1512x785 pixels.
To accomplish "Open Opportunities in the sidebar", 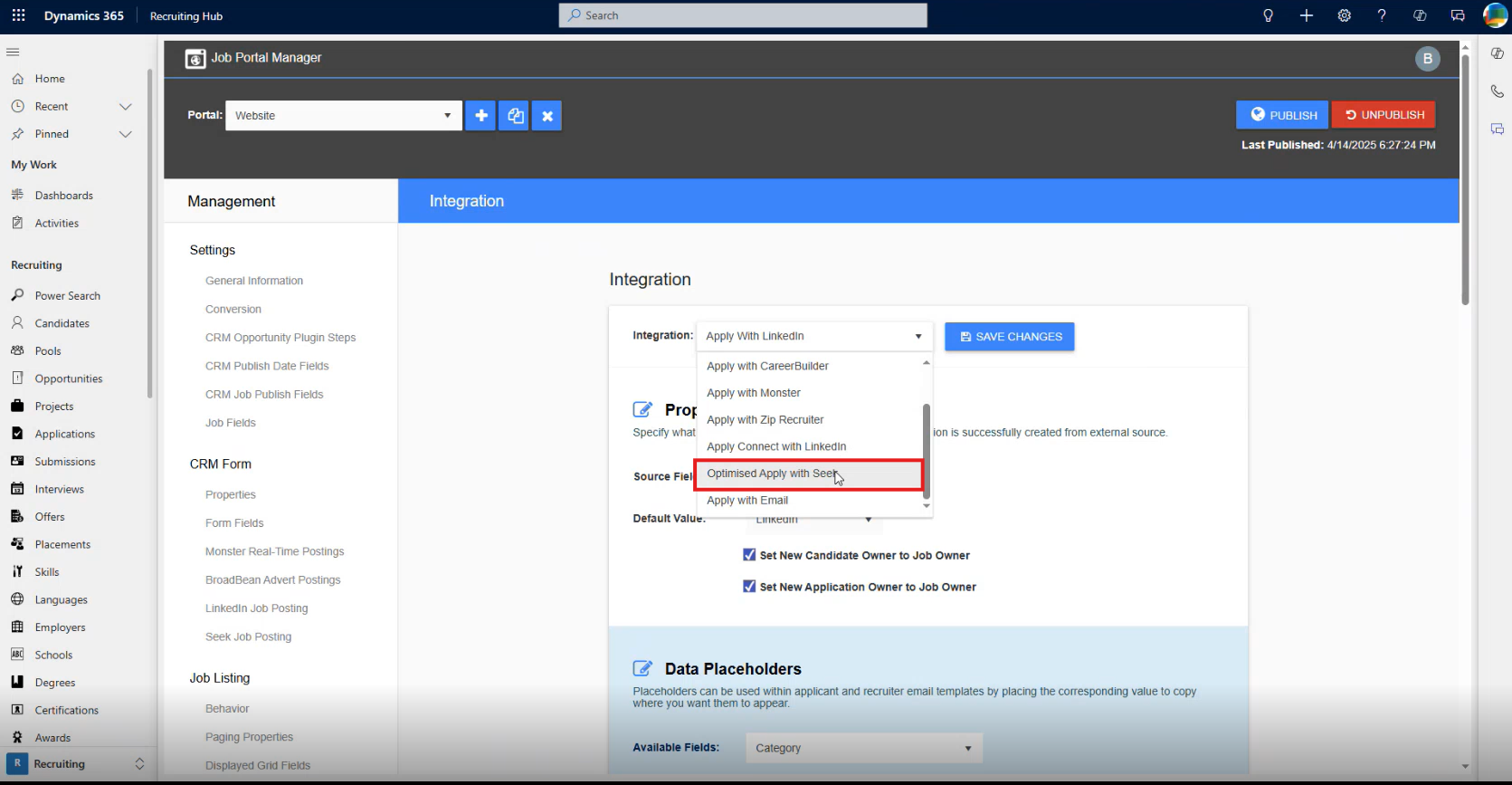I will pyautogui.click(x=69, y=378).
